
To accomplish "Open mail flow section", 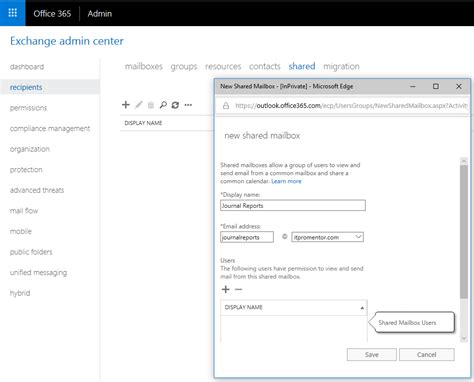I will point(24,211).
